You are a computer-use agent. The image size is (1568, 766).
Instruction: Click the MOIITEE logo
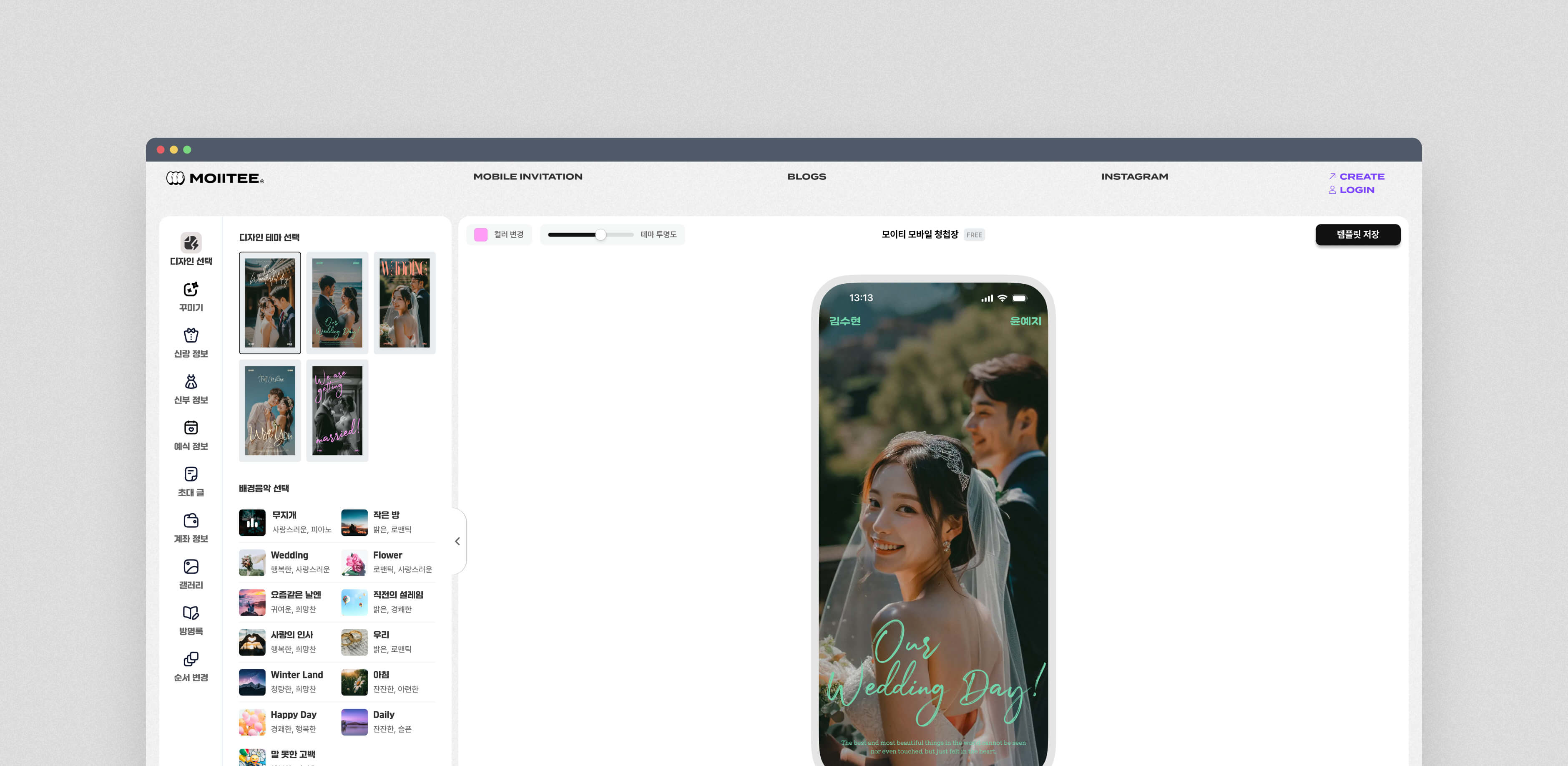tap(215, 178)
